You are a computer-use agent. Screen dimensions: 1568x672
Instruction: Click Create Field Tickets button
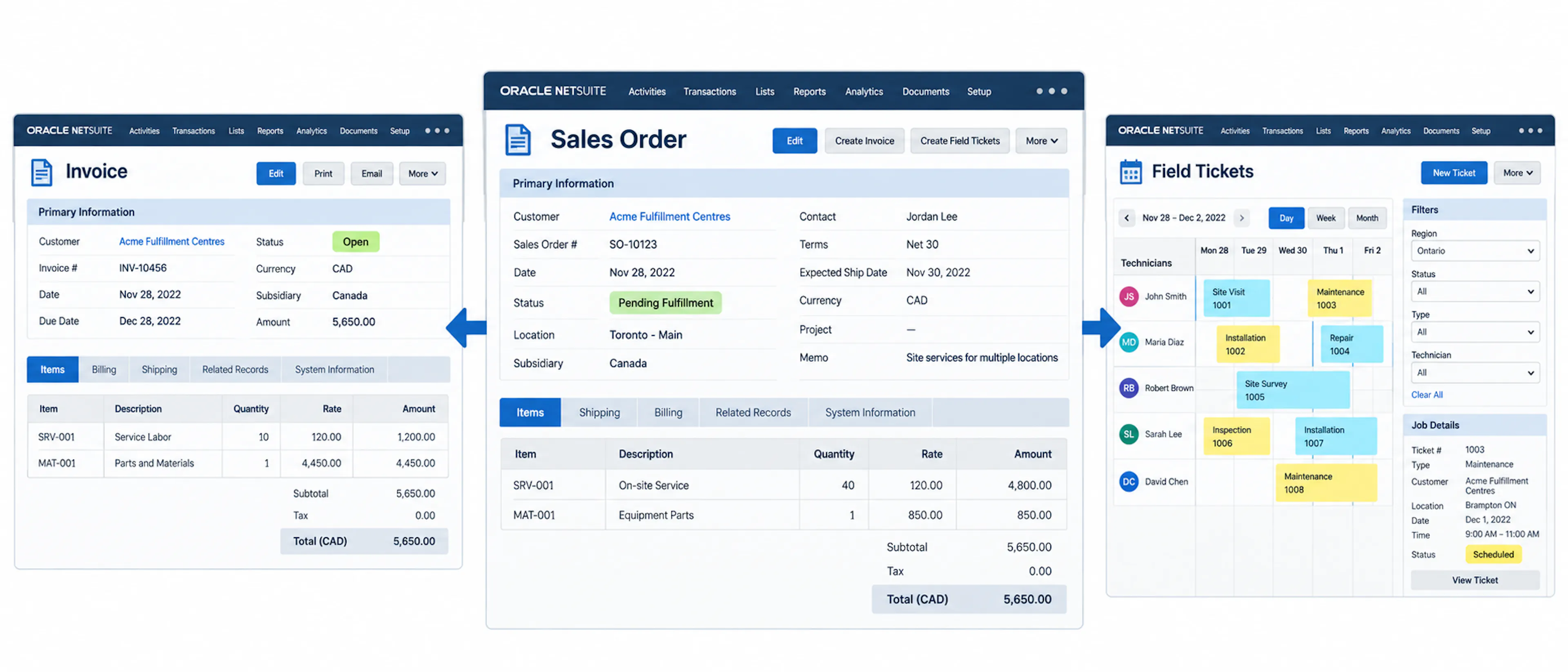[959, 141]
